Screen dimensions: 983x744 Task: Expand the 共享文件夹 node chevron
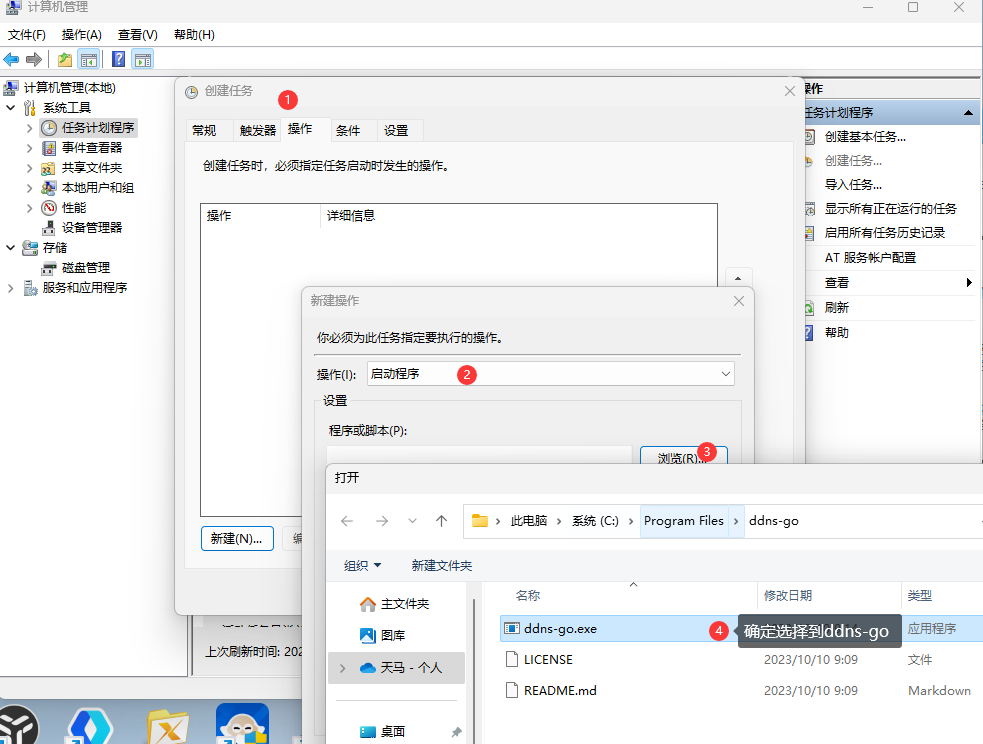29,168
